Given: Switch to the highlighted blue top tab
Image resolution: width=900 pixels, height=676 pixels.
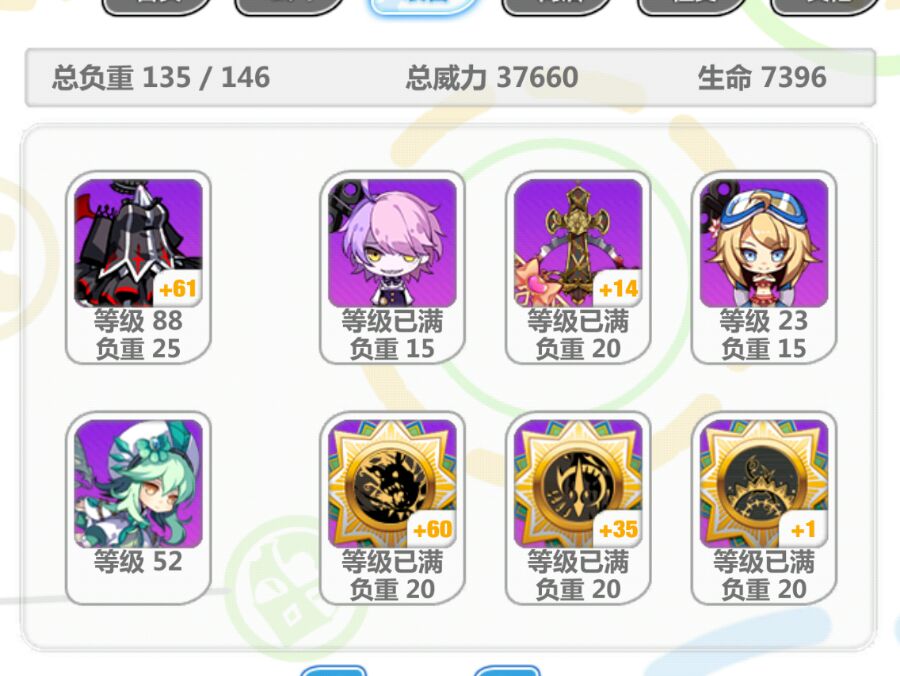Looking at the screenshot, I should point(424,6).
